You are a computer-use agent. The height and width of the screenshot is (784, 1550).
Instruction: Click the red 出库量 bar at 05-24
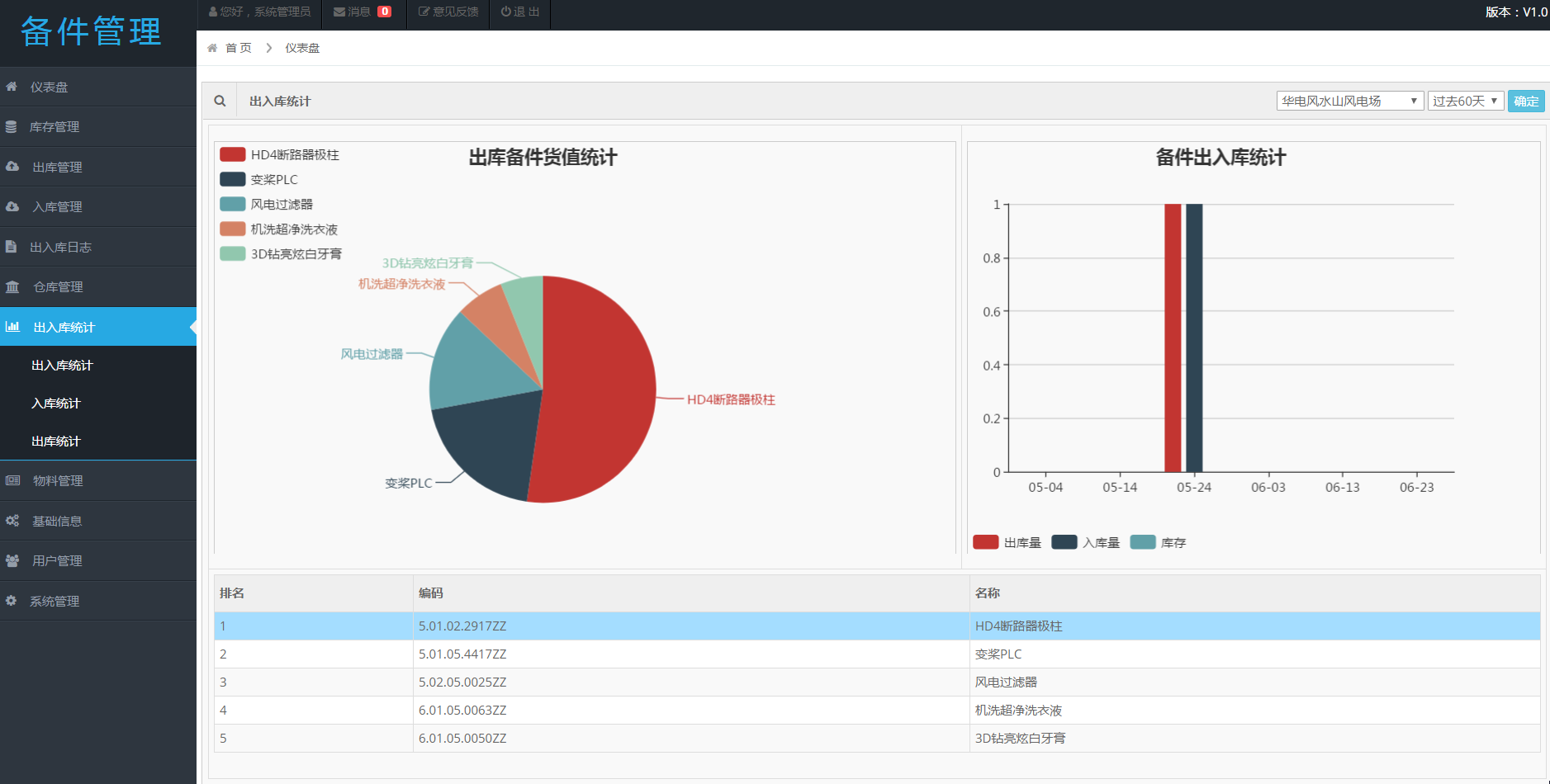[x=1173, y=338]
